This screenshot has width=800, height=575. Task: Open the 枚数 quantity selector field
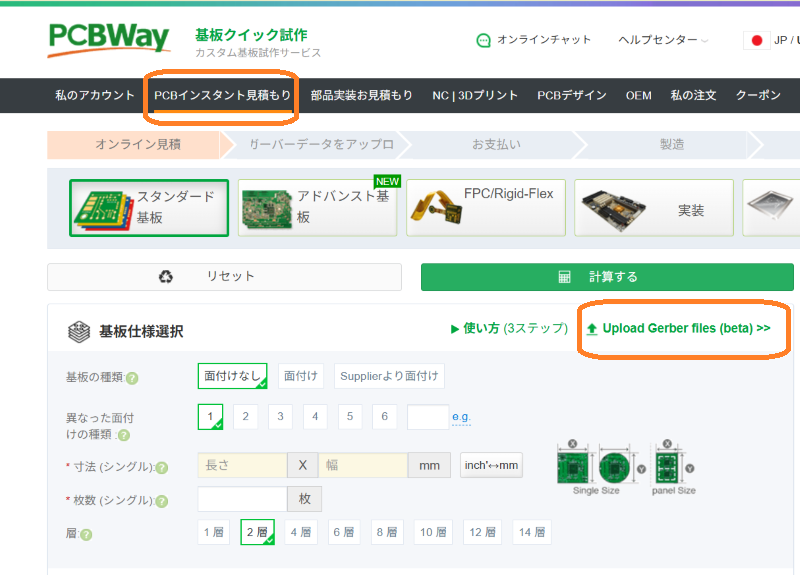point(242,499)
